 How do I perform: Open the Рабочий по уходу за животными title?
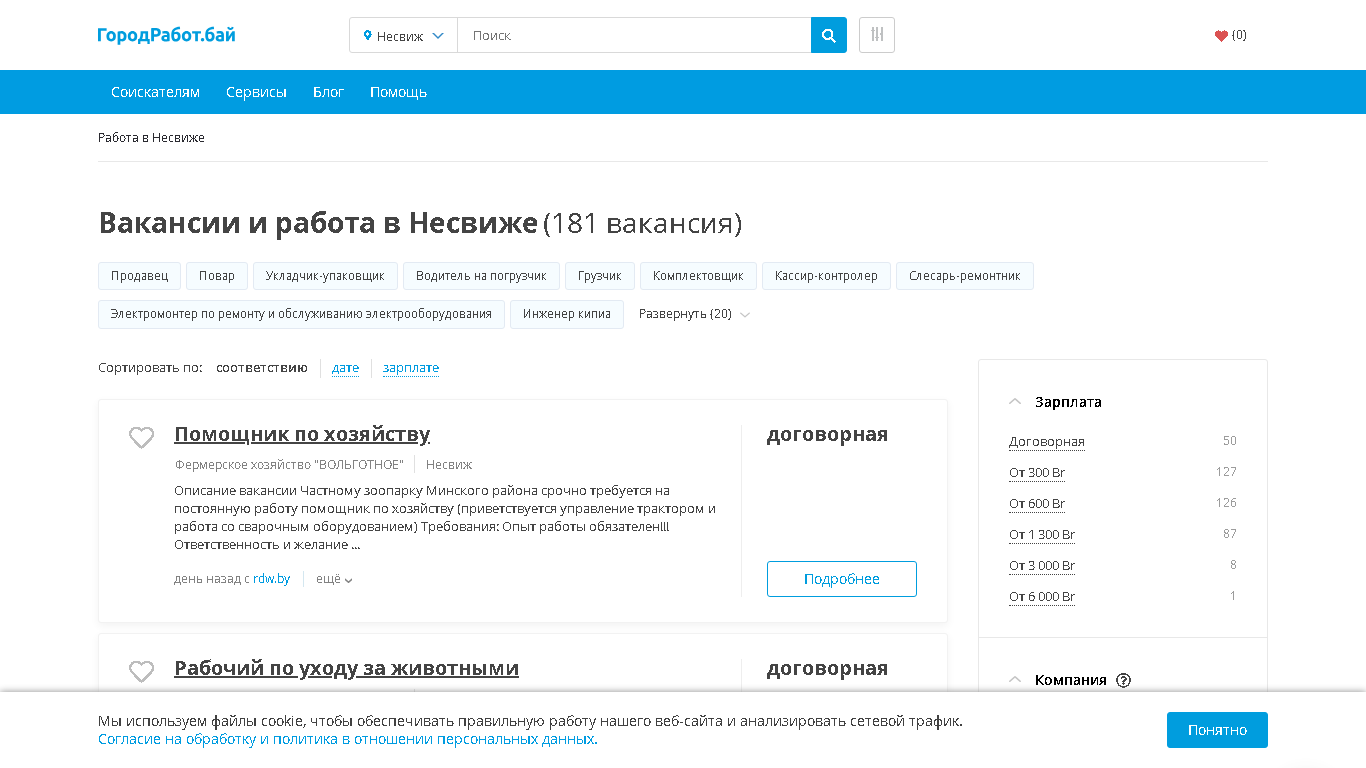(346, 668)
